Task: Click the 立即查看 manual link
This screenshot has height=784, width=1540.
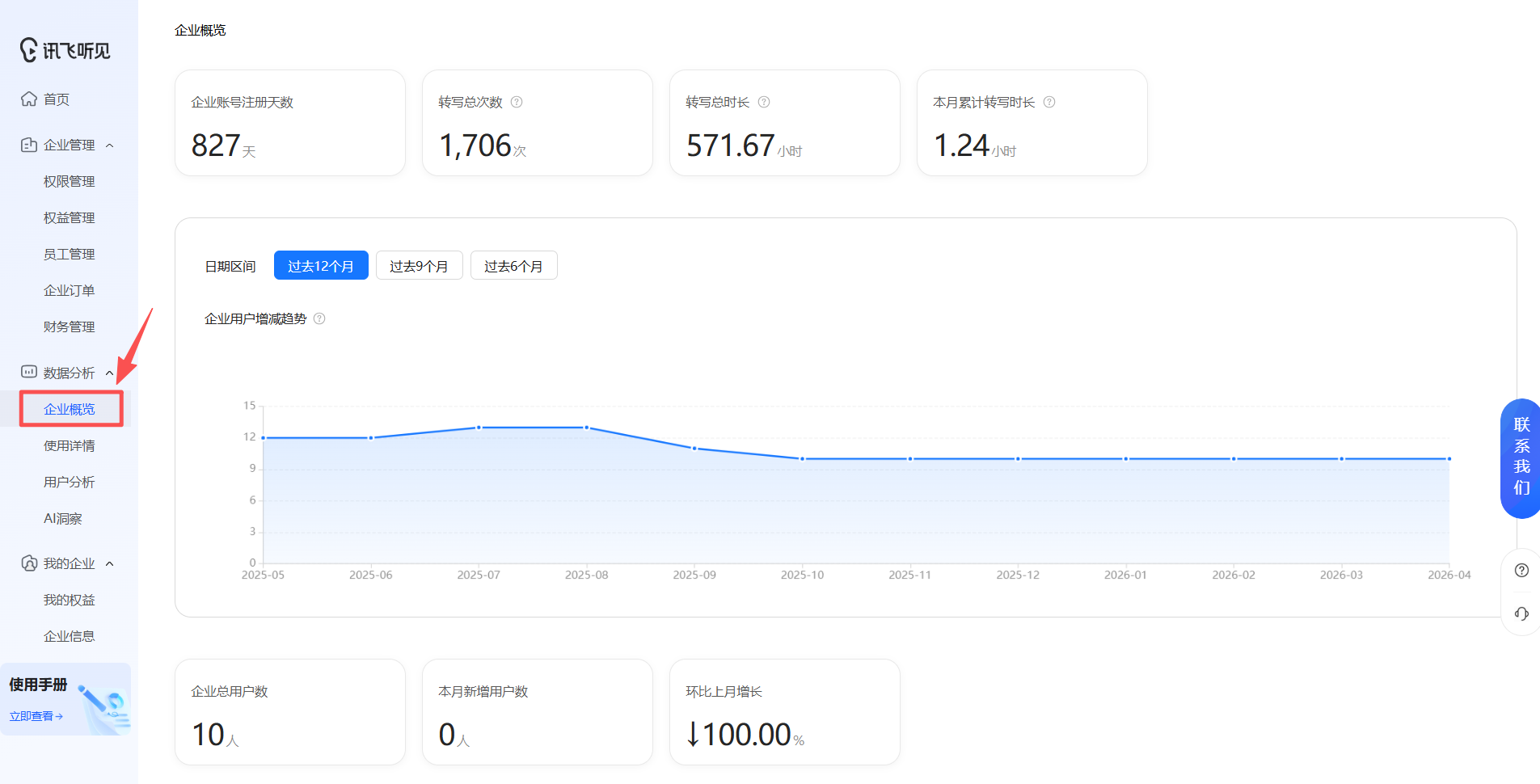Action: 36,716
